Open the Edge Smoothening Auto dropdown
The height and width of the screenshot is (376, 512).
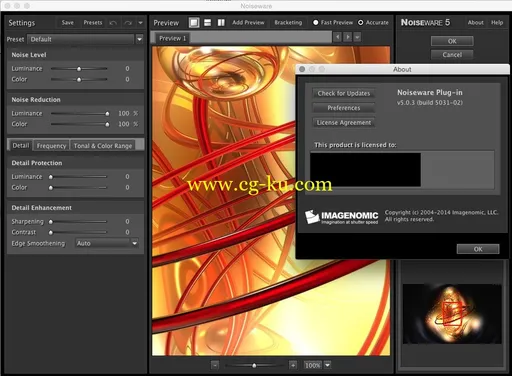pyautogui.click(x=135, y=243)
